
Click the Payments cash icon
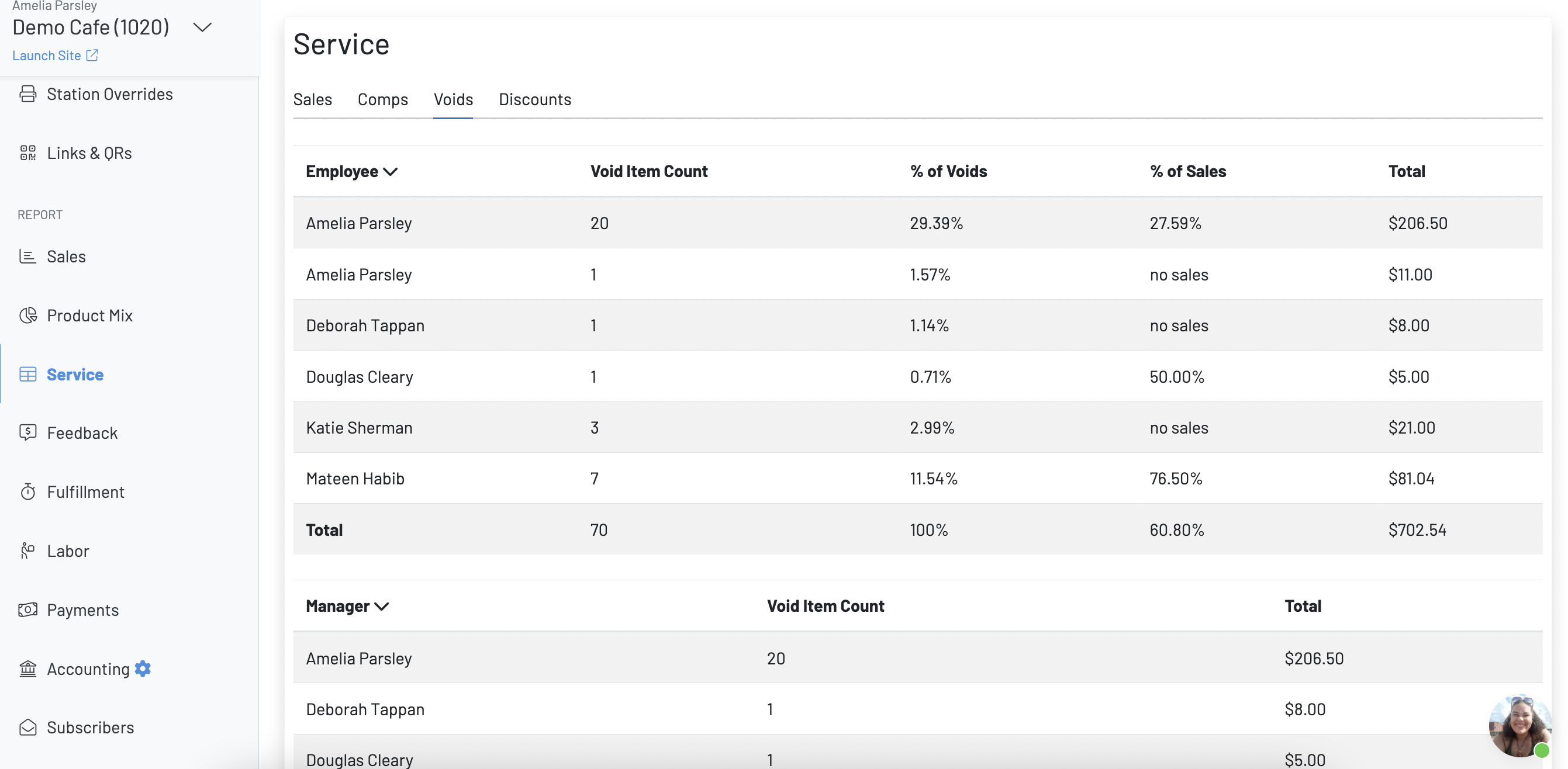coord(27,609)
